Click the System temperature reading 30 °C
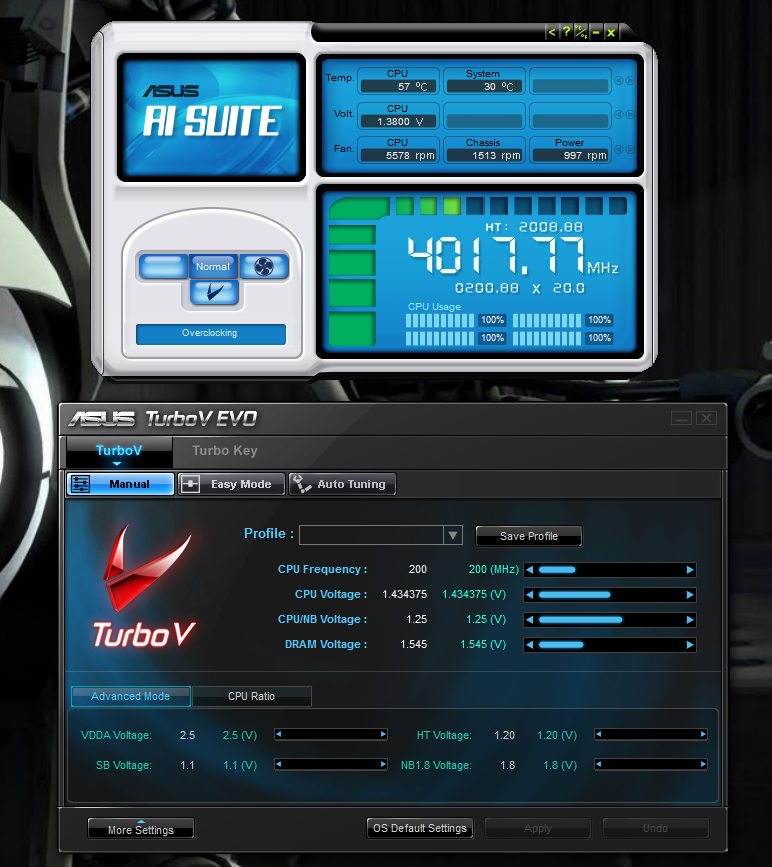This screenshot has height=867, width=772. point(484,86)
